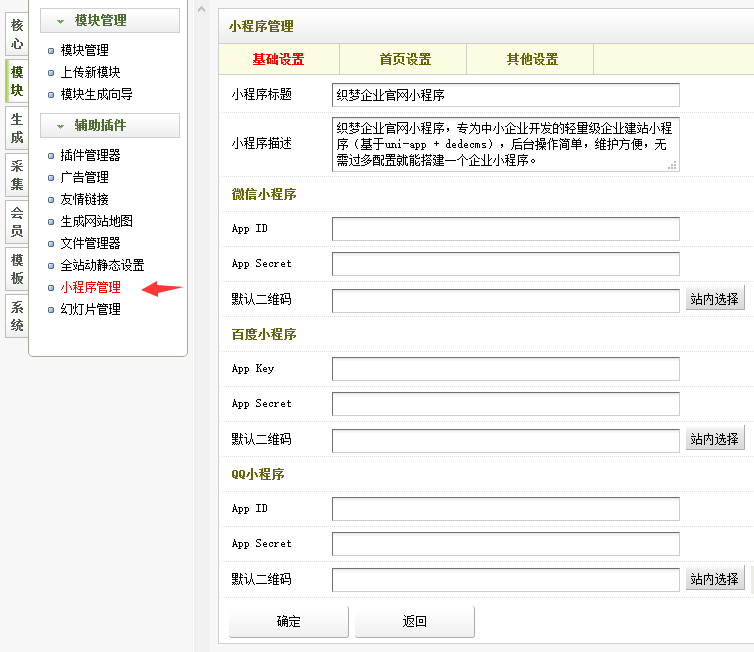754x652 pixels.
Task: Collapse the 辅助插件 section header
Action: click(109, 125)
